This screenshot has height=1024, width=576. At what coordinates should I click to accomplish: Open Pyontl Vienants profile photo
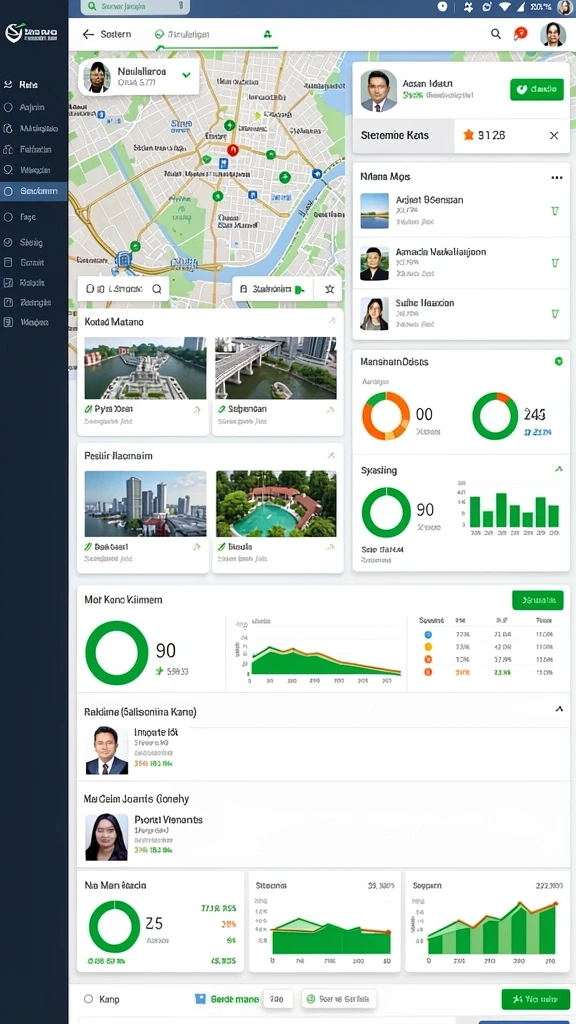tap(106, 837)
